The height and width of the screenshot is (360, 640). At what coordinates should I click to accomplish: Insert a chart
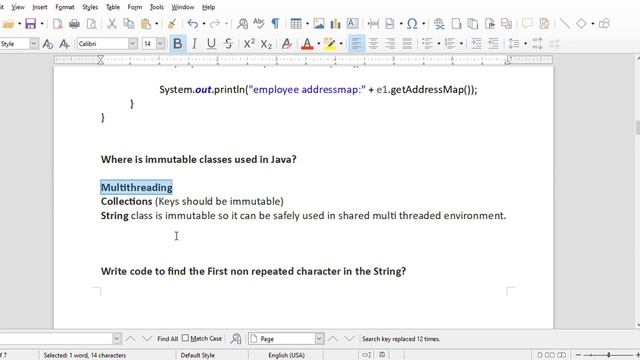click(x=336, y=24)
